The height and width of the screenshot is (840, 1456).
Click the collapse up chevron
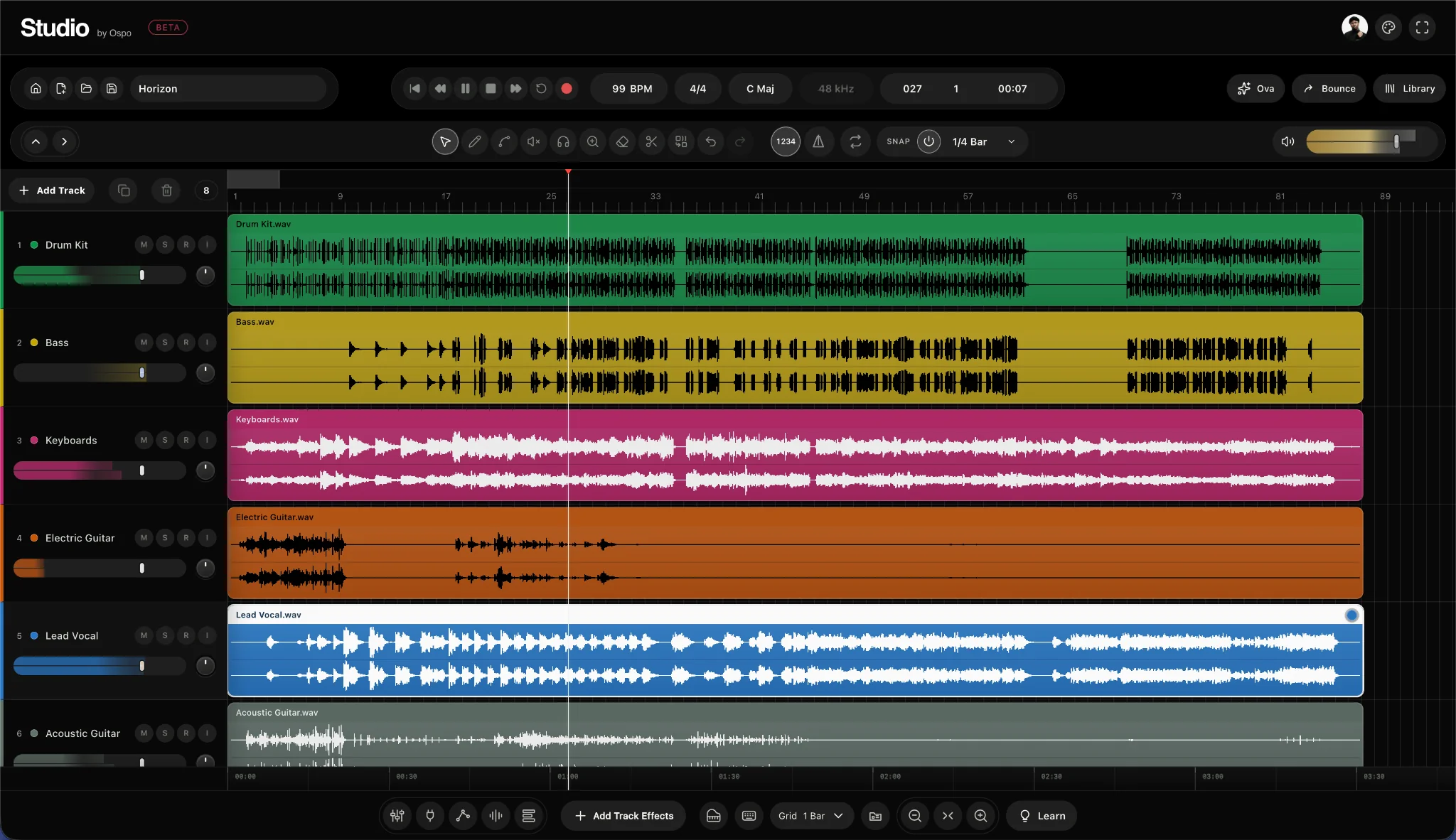(x=36, y=141)
